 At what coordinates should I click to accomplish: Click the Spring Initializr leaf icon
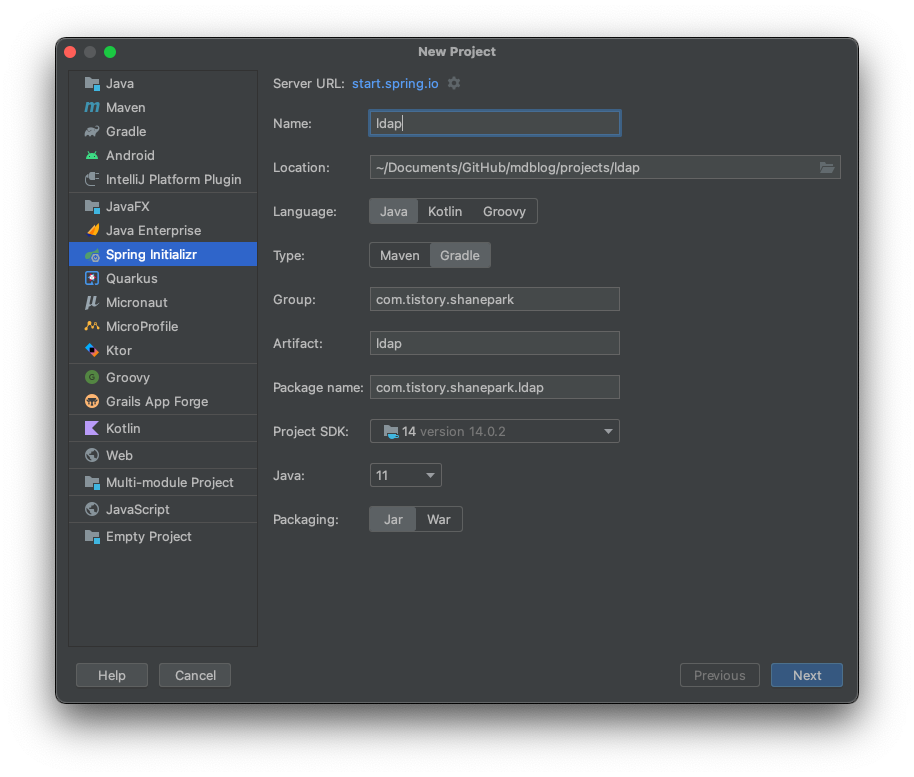92,255
